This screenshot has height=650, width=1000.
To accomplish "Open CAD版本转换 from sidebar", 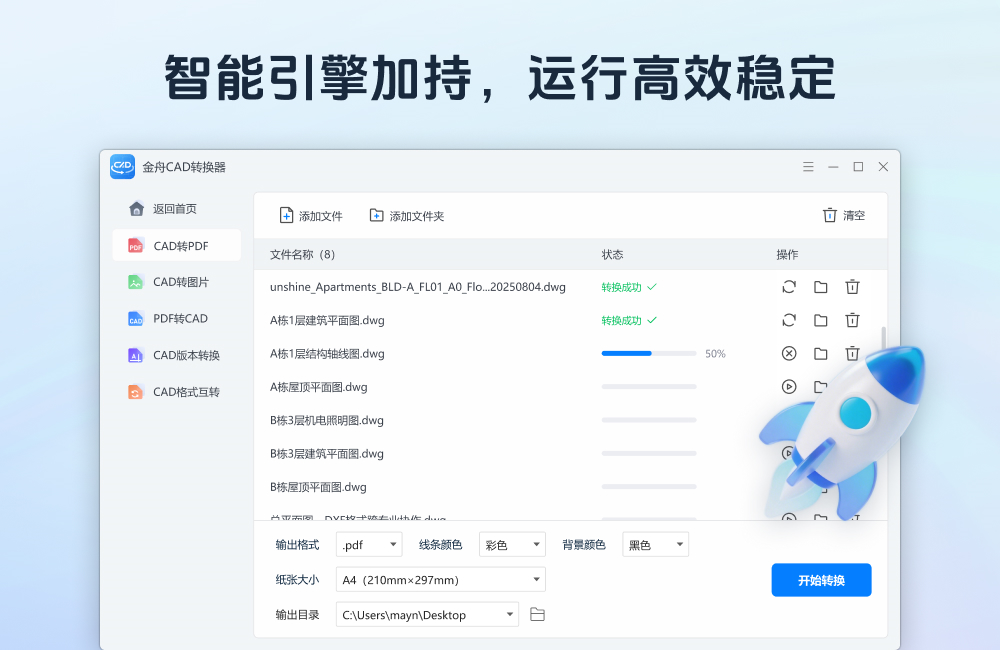I will click(177, 355).
